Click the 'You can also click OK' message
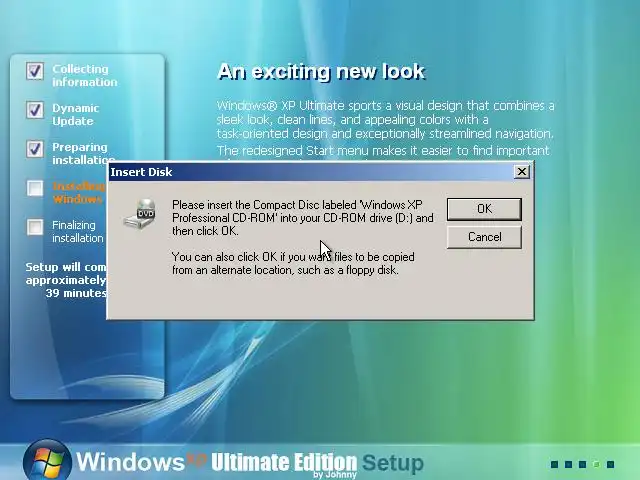 coord(293,263)
